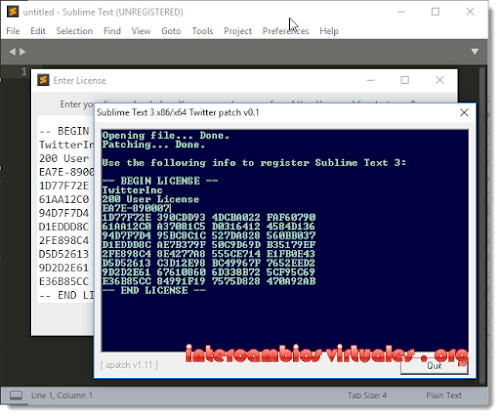Viewport: 500px width, 416px height.
Task: Close the Enter License window
Action: pyautogui.click(x=440, y=80)
